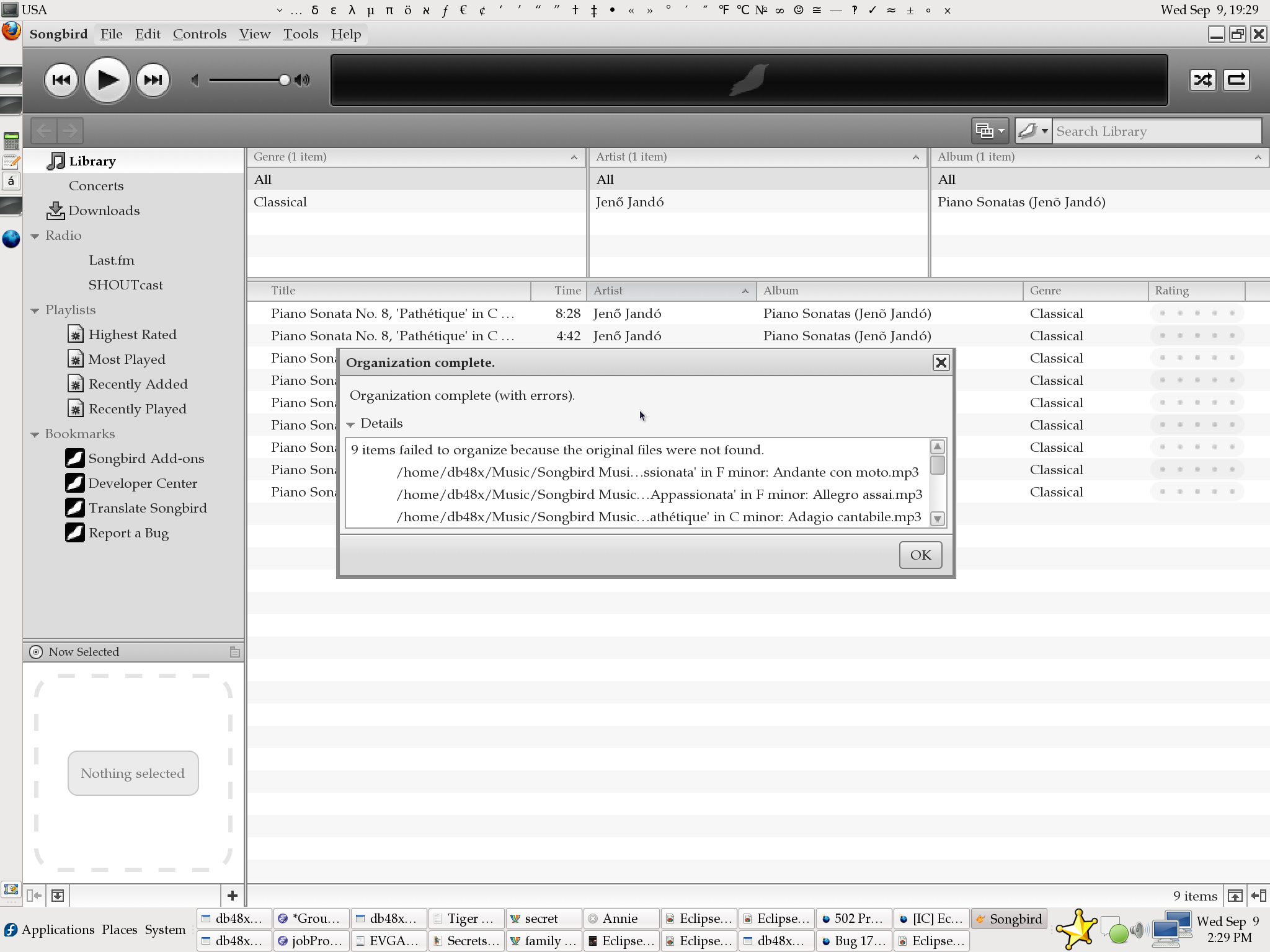This screenshot has width=1270, height=952.
Task: Click Now Selected pane menu icon
Action: pos(234,651)
